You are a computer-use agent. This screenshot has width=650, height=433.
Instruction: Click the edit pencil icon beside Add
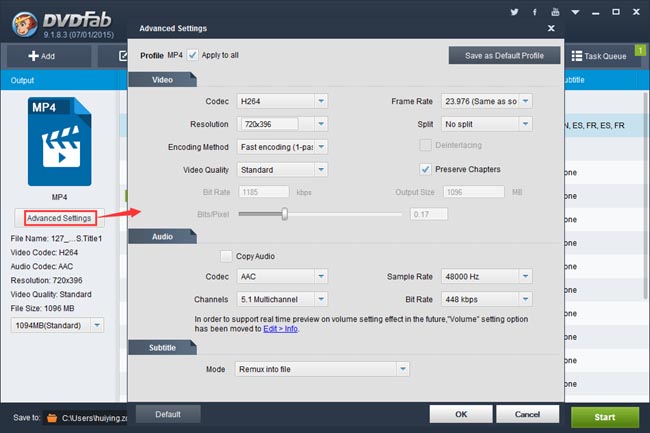pyautogui.click(x=123, y=56)
